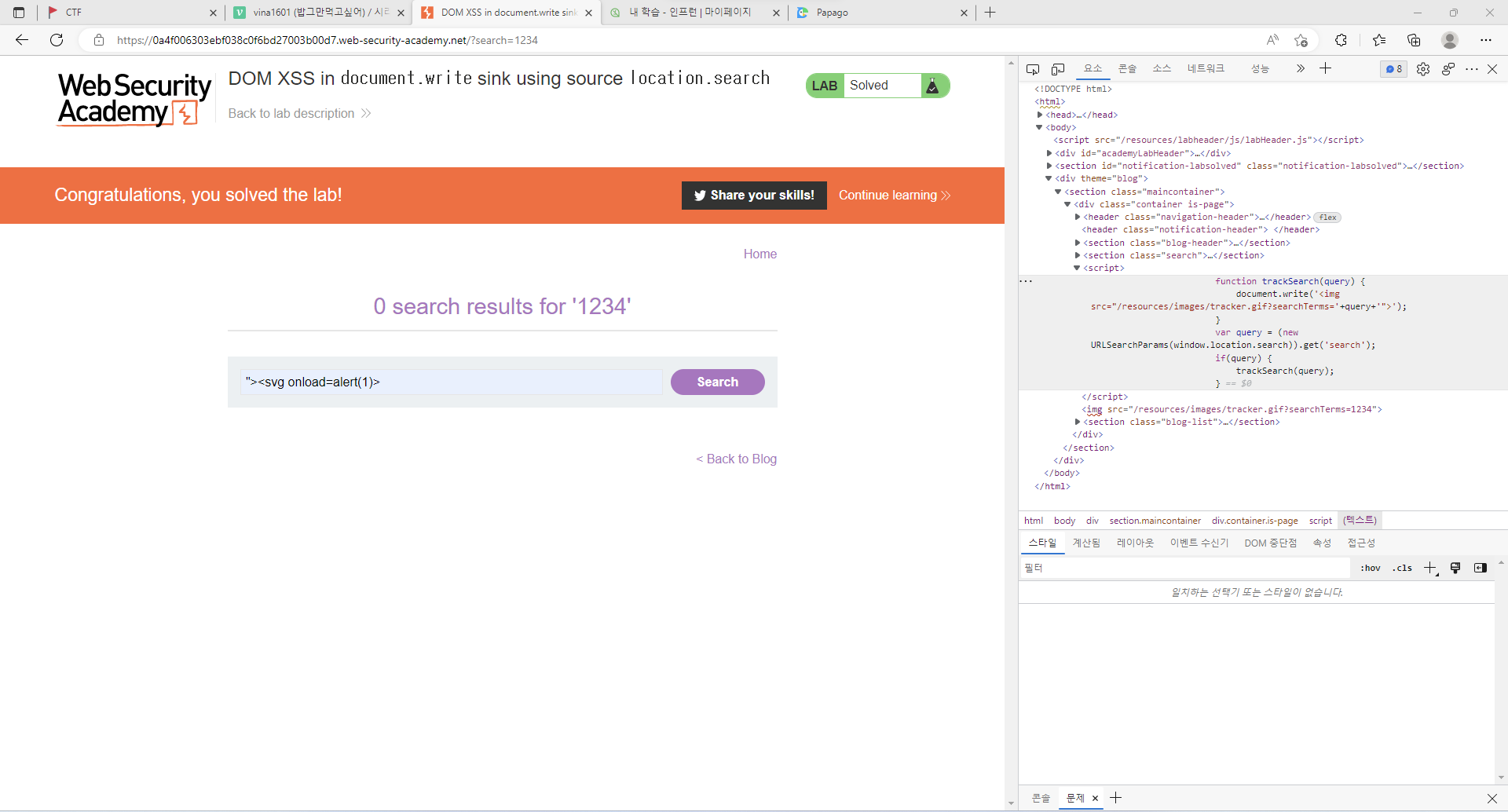Add new style rule plus icon

[x=1430, y=568]
